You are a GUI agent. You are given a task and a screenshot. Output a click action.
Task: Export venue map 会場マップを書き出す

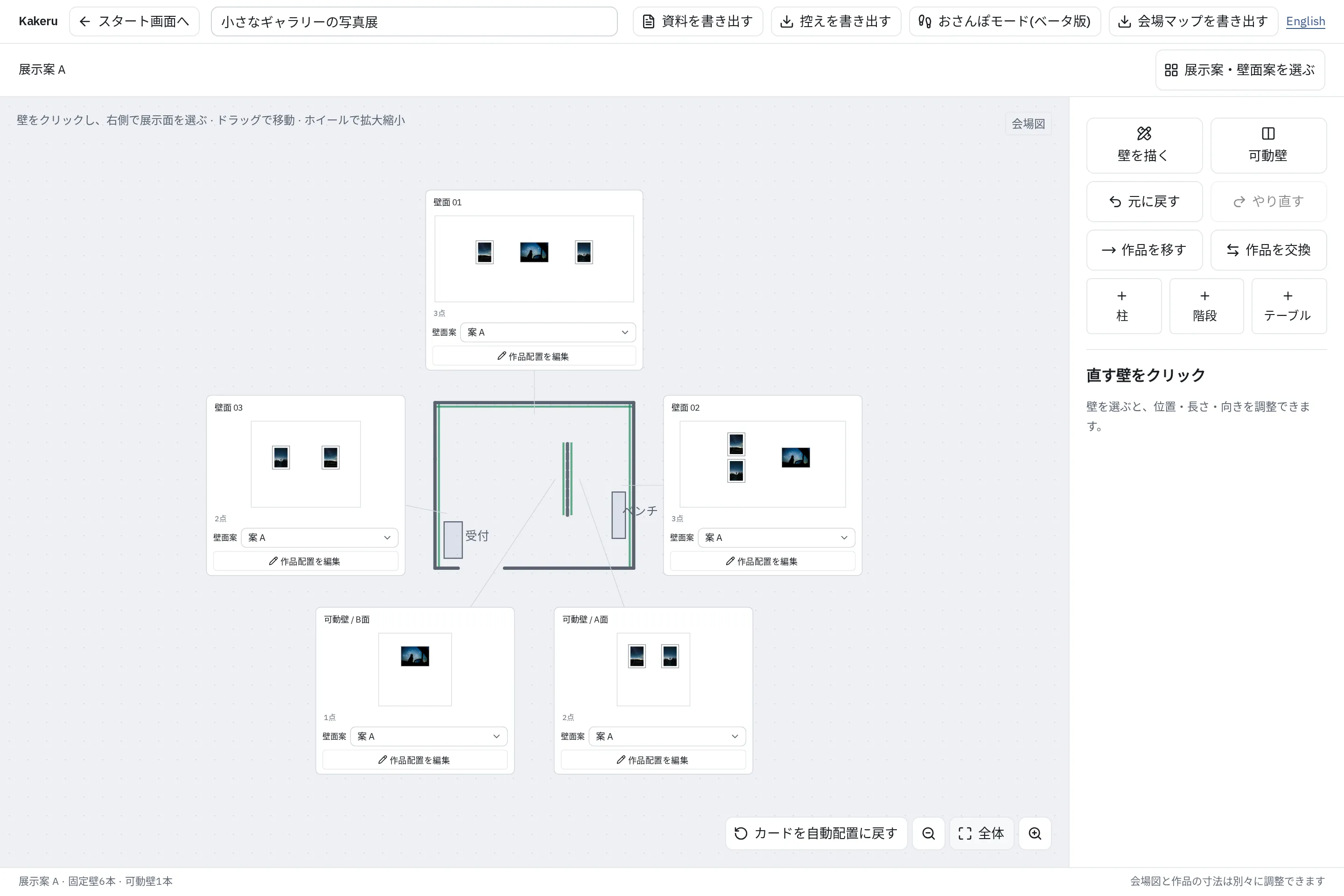click(1193, 22)
